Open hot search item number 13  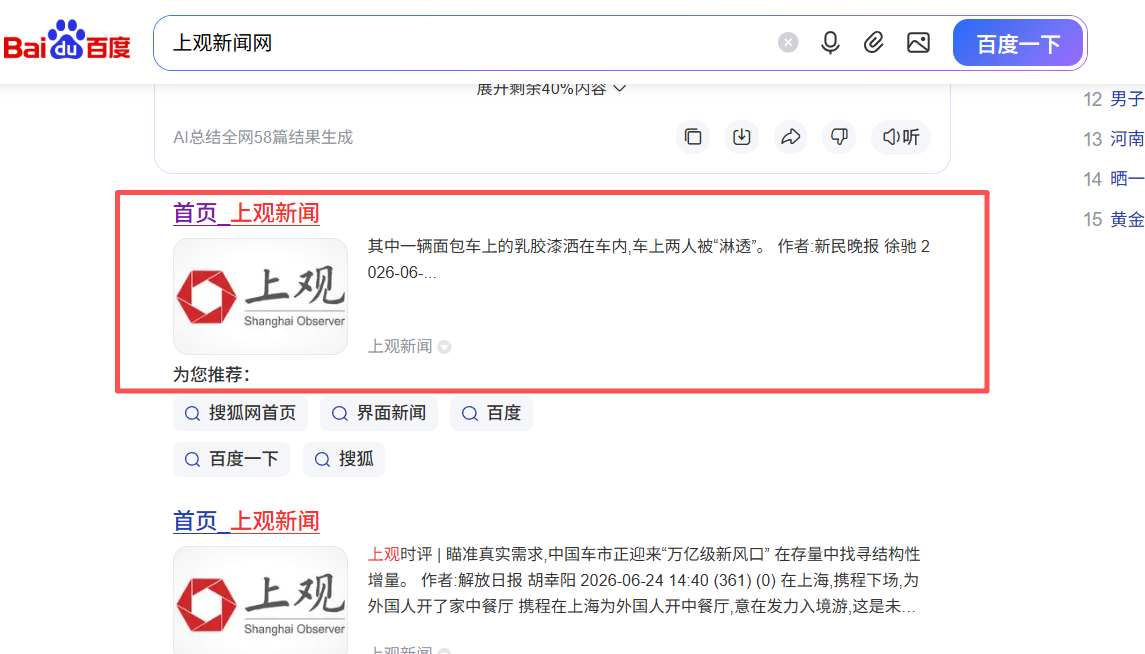(x=1114, y=139)
